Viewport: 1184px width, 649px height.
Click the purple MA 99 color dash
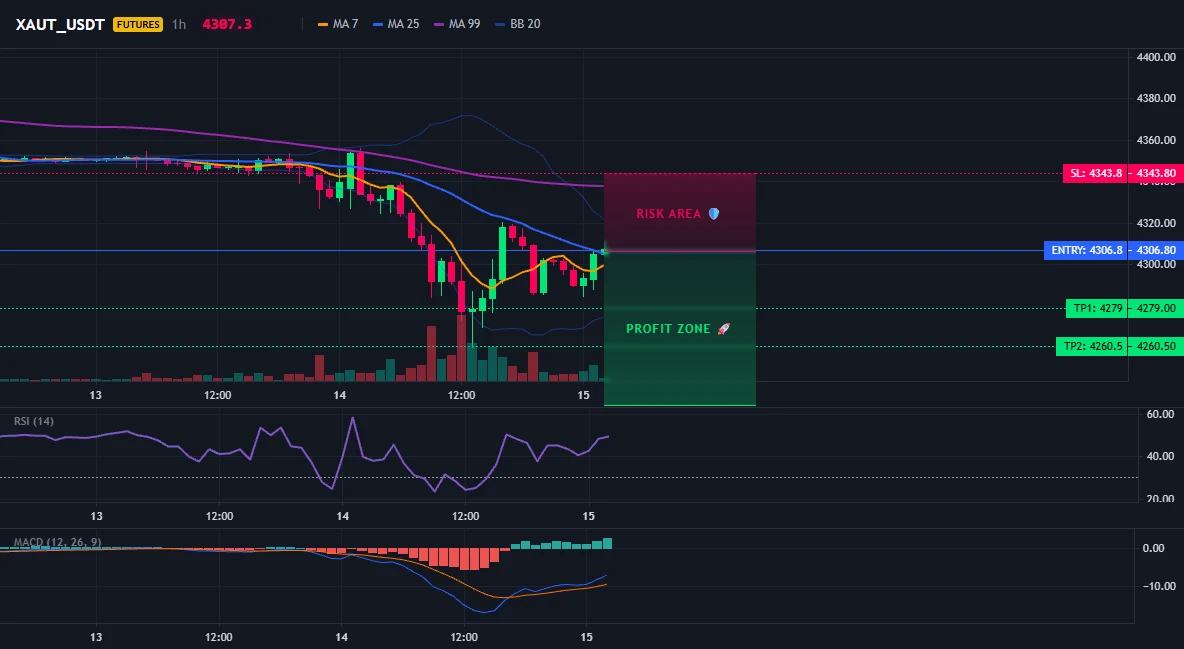tap(439, 24)
